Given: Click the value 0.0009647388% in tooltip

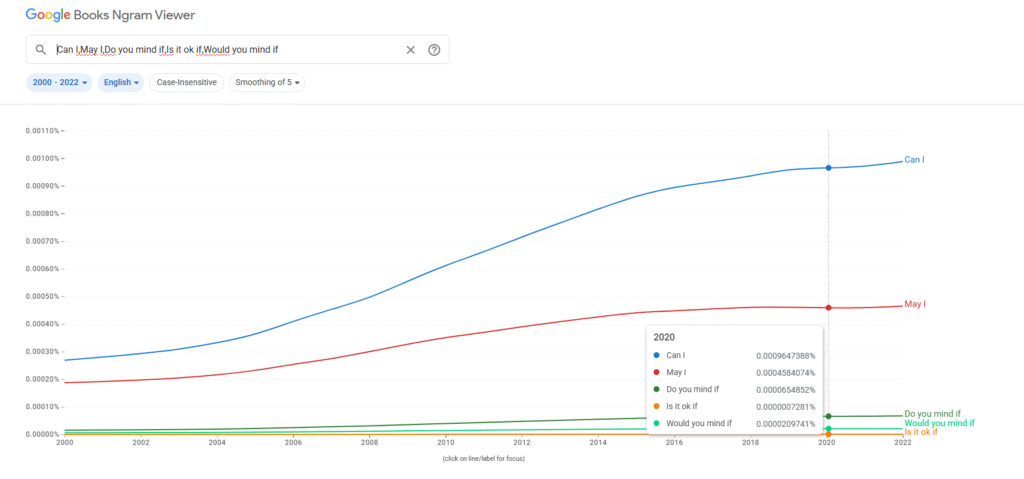Looking at the screenshot, I should click(786, 355).
